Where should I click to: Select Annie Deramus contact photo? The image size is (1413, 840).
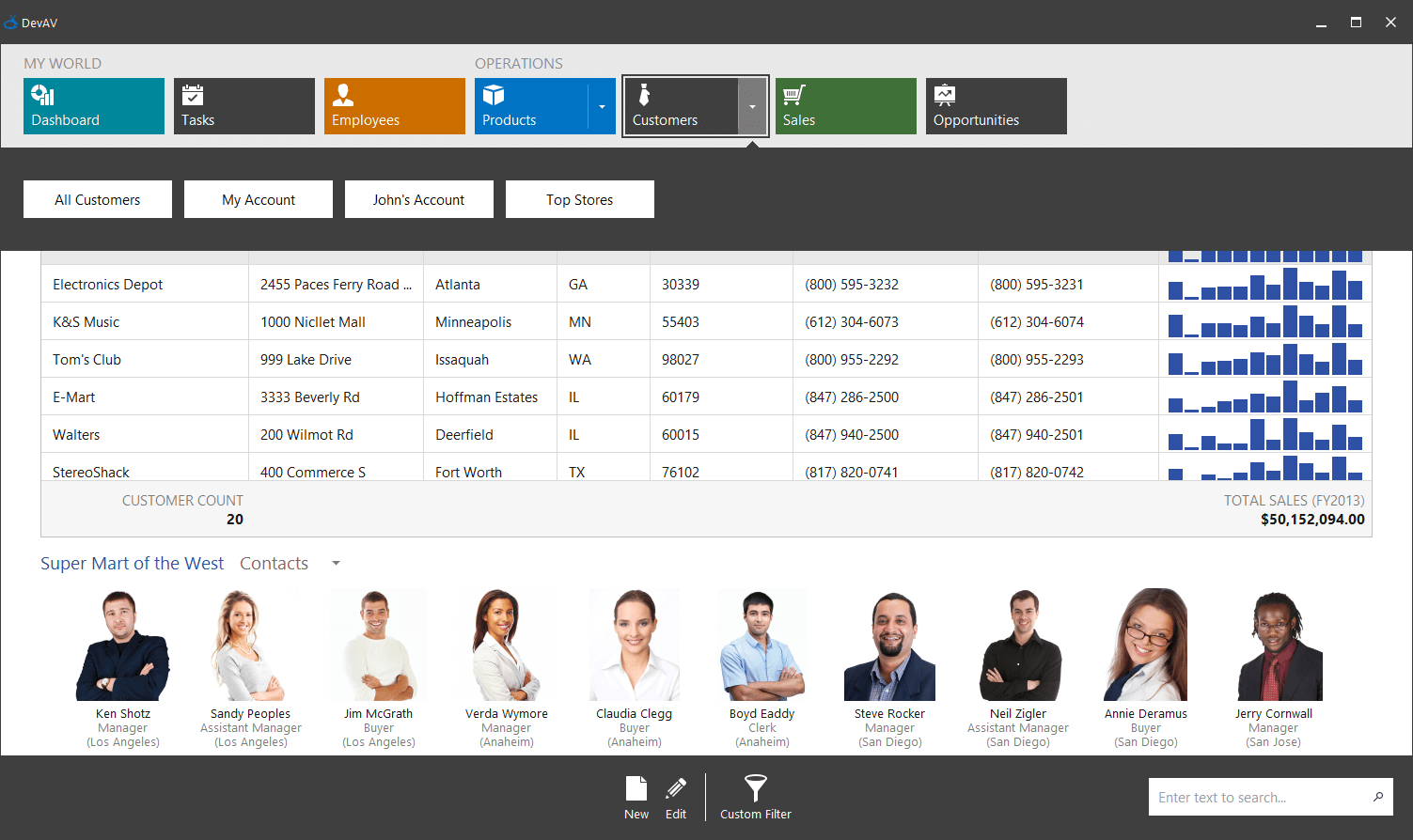[x=1146, y=646]
